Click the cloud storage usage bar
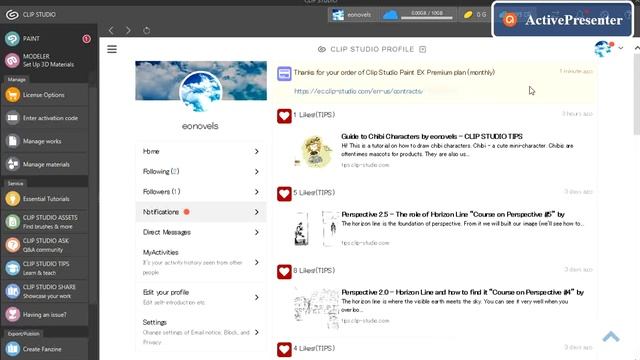 (427, 18)
